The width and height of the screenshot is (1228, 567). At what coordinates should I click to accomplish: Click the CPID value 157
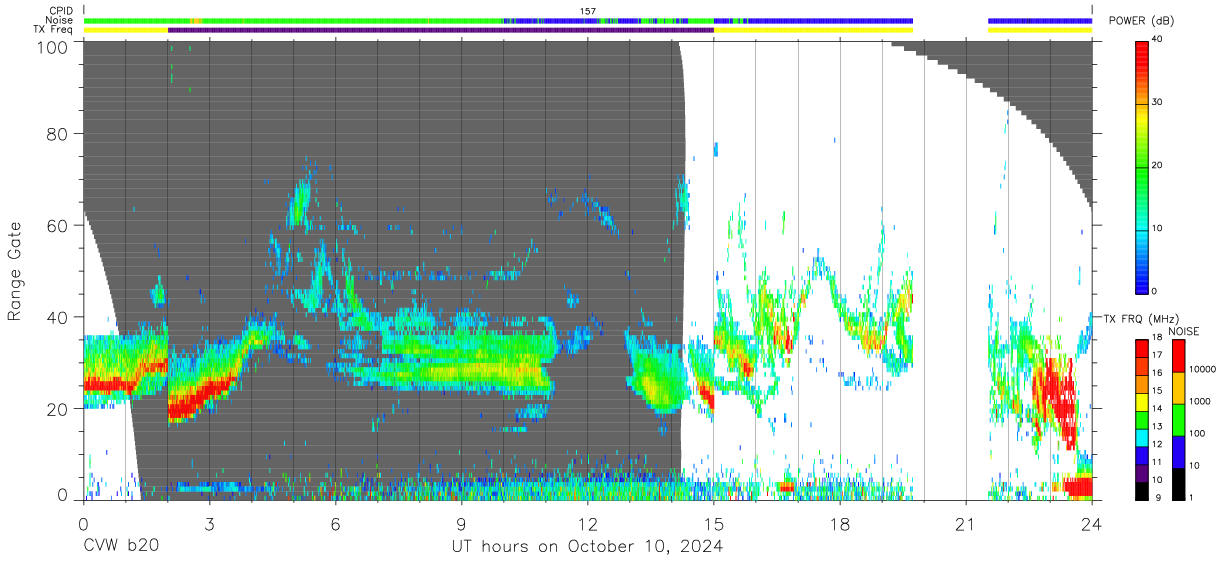tap(588, 10)
